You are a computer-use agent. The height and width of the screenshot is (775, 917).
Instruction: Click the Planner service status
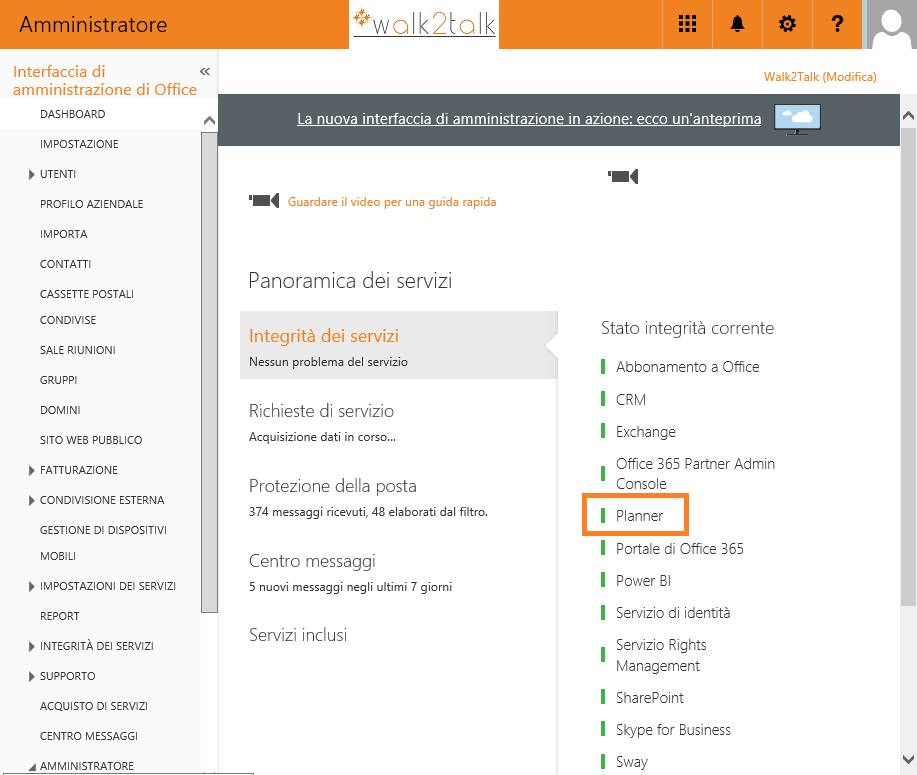pyautogui.click(x=639, y=516)
